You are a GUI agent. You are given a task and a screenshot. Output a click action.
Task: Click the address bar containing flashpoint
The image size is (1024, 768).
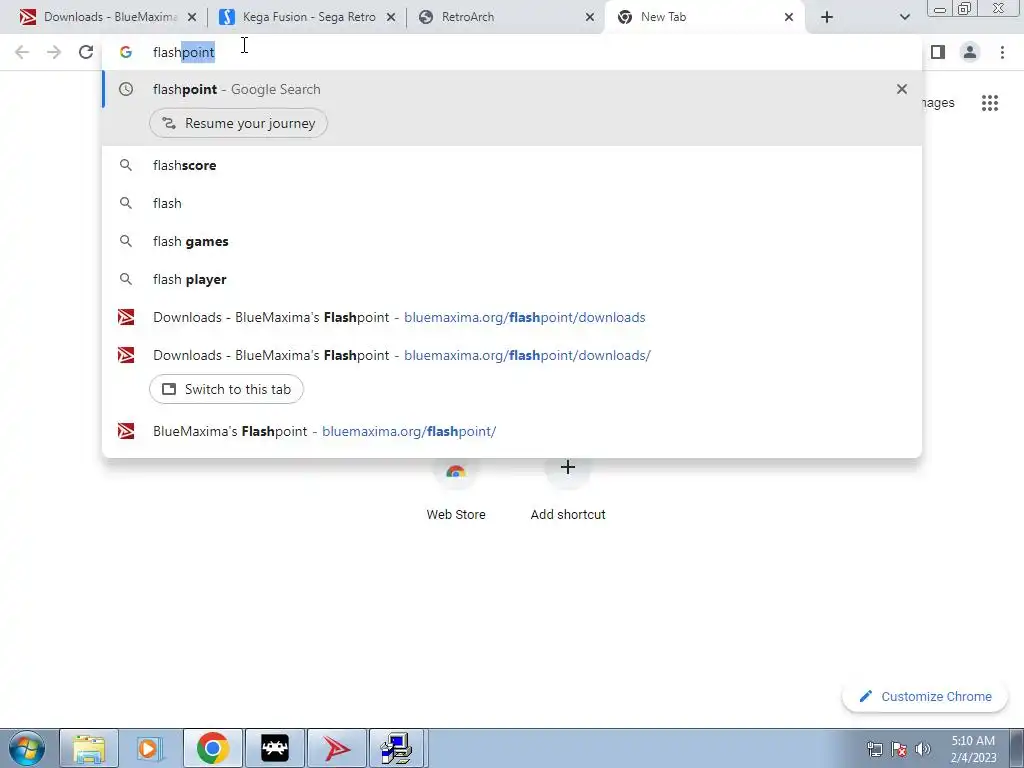pyautogui.click(x=513, y=52)
